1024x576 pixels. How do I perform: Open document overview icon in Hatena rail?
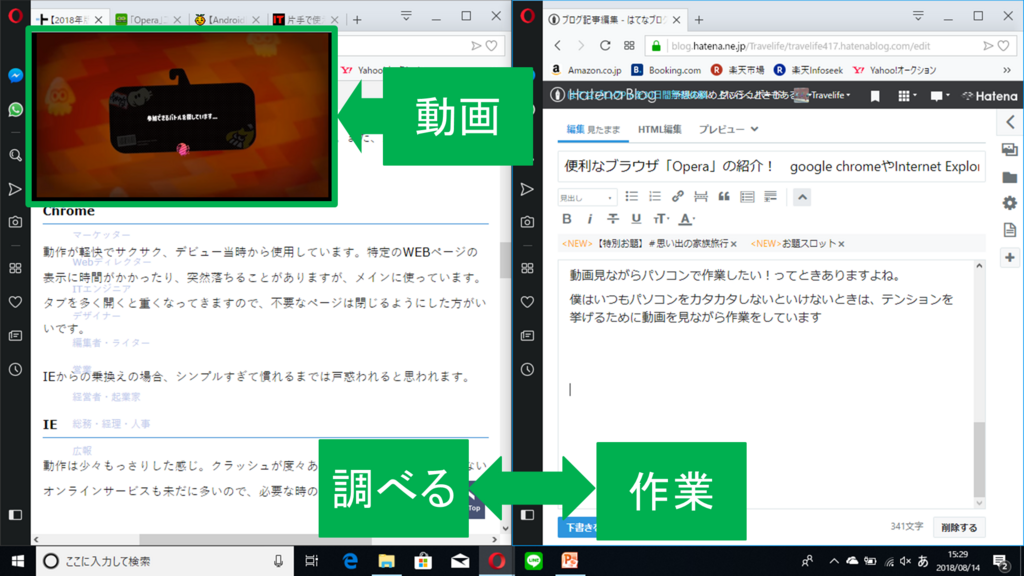click(x=1010, y=230)
